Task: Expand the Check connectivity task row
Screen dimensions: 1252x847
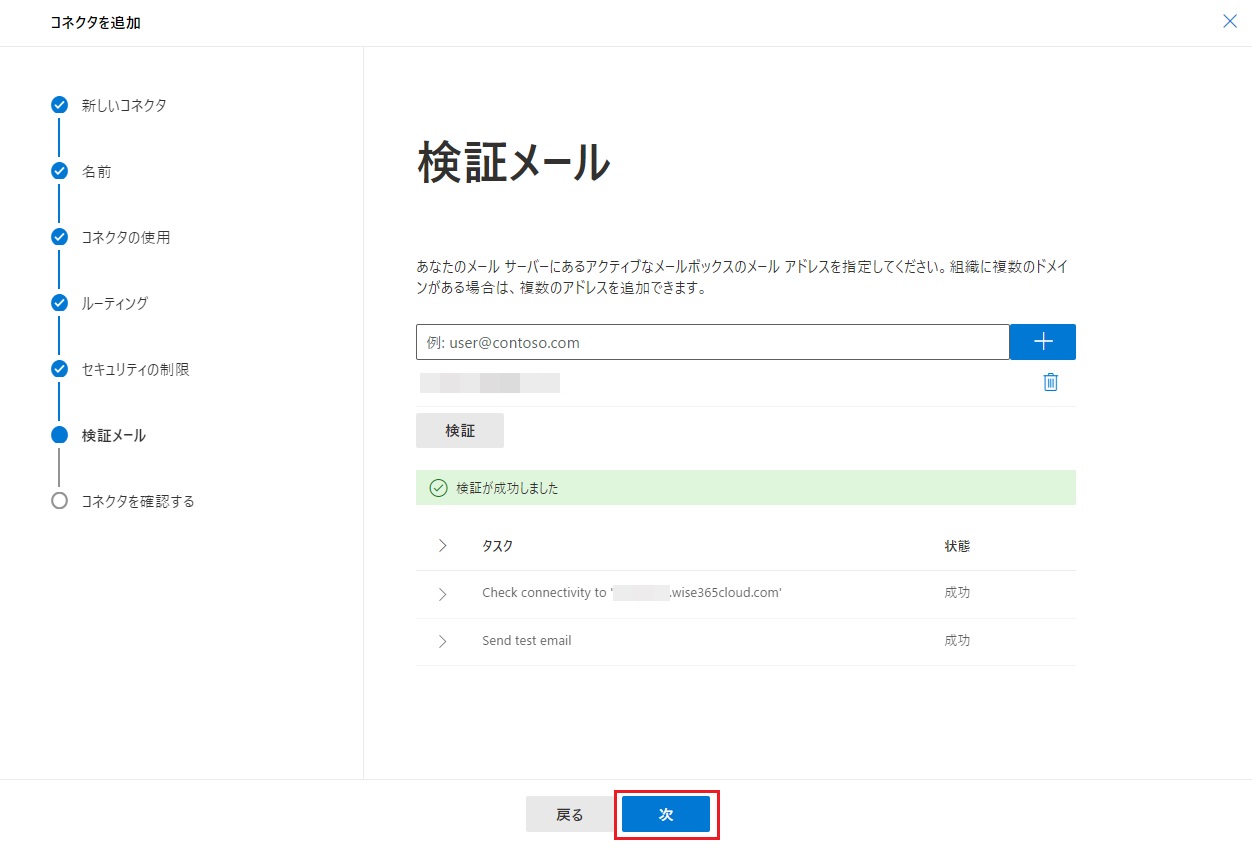Action: tap(442, 594)
